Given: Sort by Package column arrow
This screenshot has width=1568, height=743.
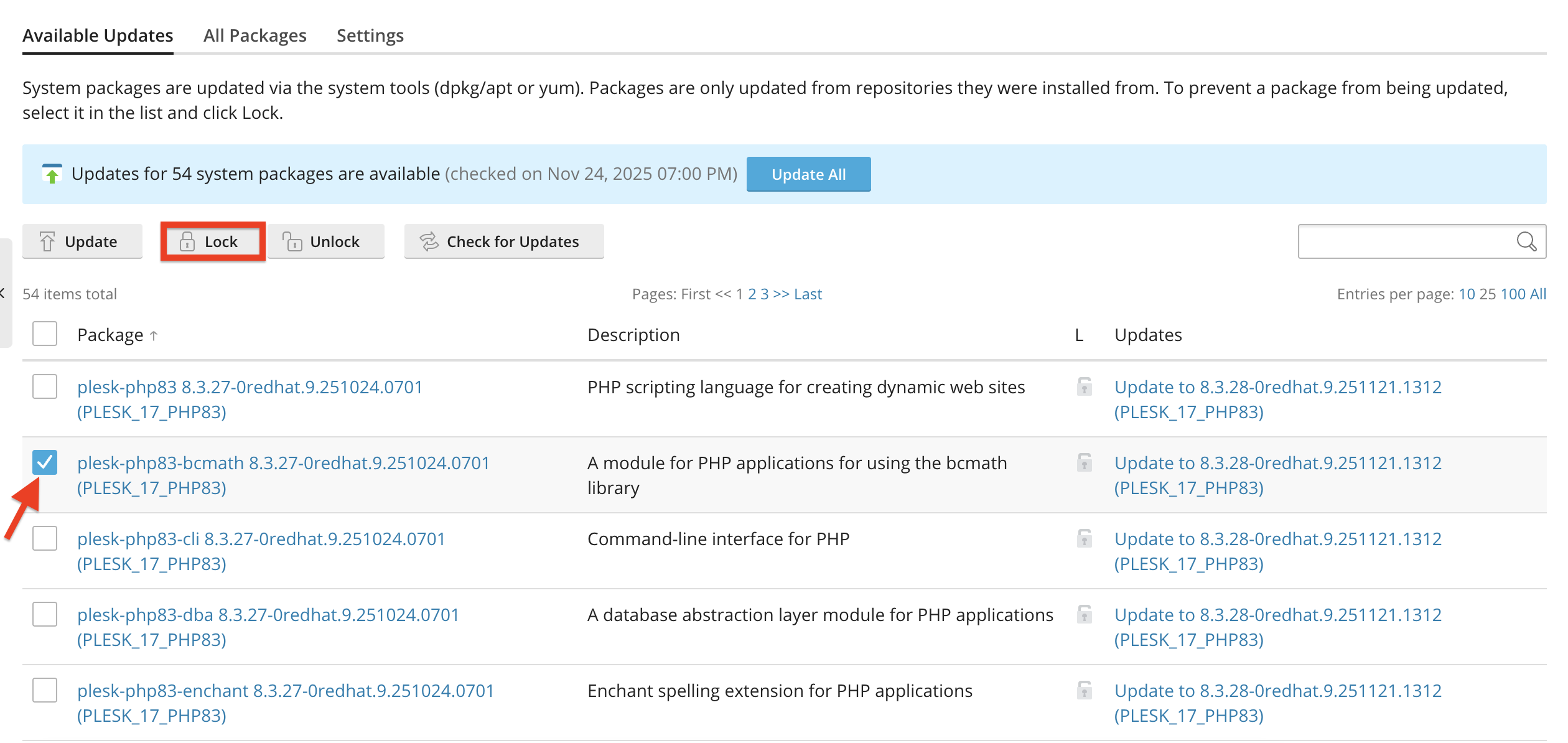Looking at the screenshot, I should [x=154, y=336].
